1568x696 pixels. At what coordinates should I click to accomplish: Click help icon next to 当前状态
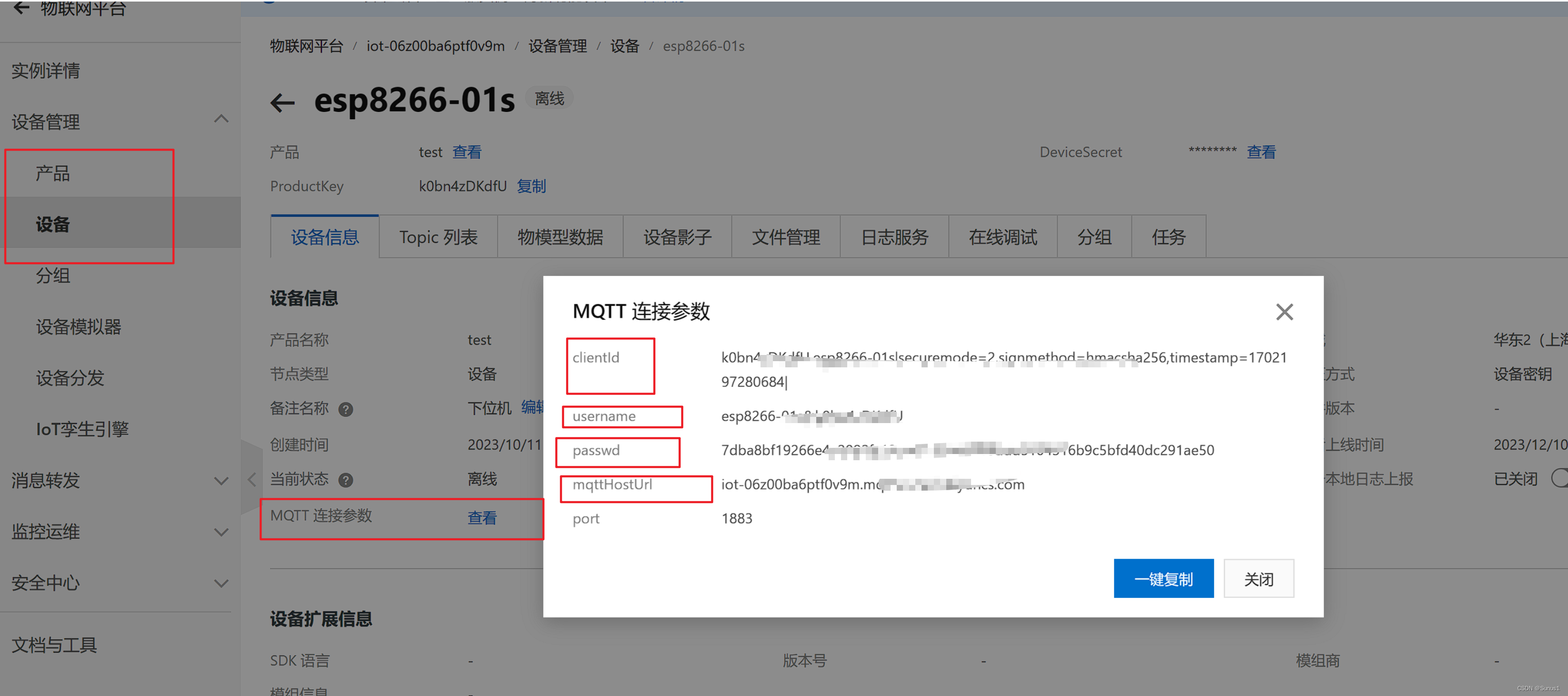[346, 480]
